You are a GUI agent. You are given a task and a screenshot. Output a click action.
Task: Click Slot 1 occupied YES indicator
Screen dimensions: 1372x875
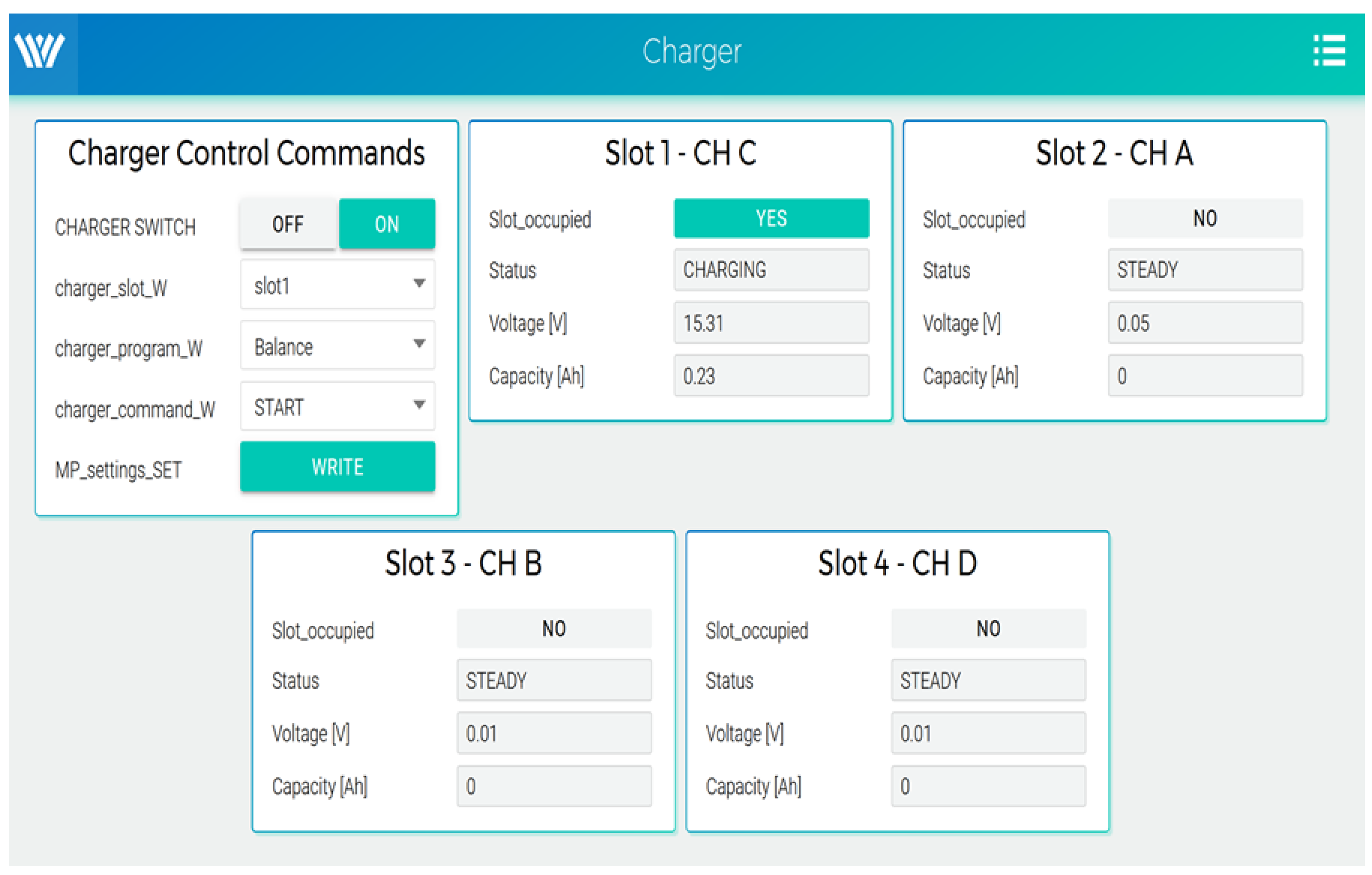[771, 218]
